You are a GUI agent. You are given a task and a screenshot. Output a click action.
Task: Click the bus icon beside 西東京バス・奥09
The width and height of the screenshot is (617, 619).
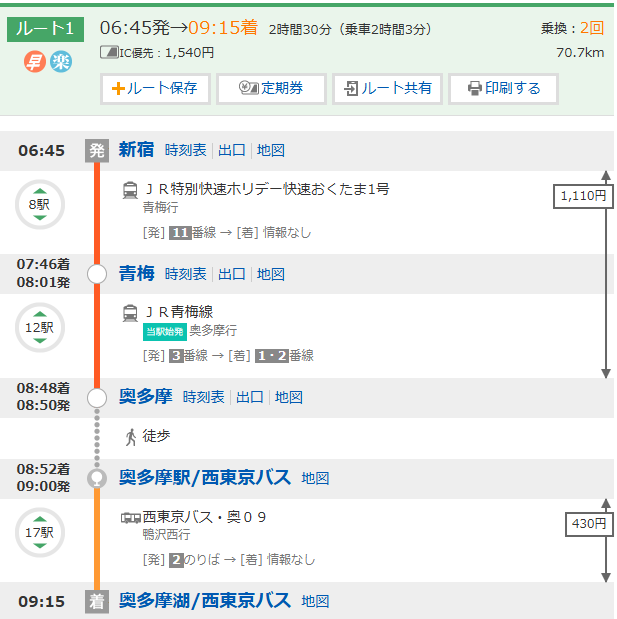pos(131,517)
